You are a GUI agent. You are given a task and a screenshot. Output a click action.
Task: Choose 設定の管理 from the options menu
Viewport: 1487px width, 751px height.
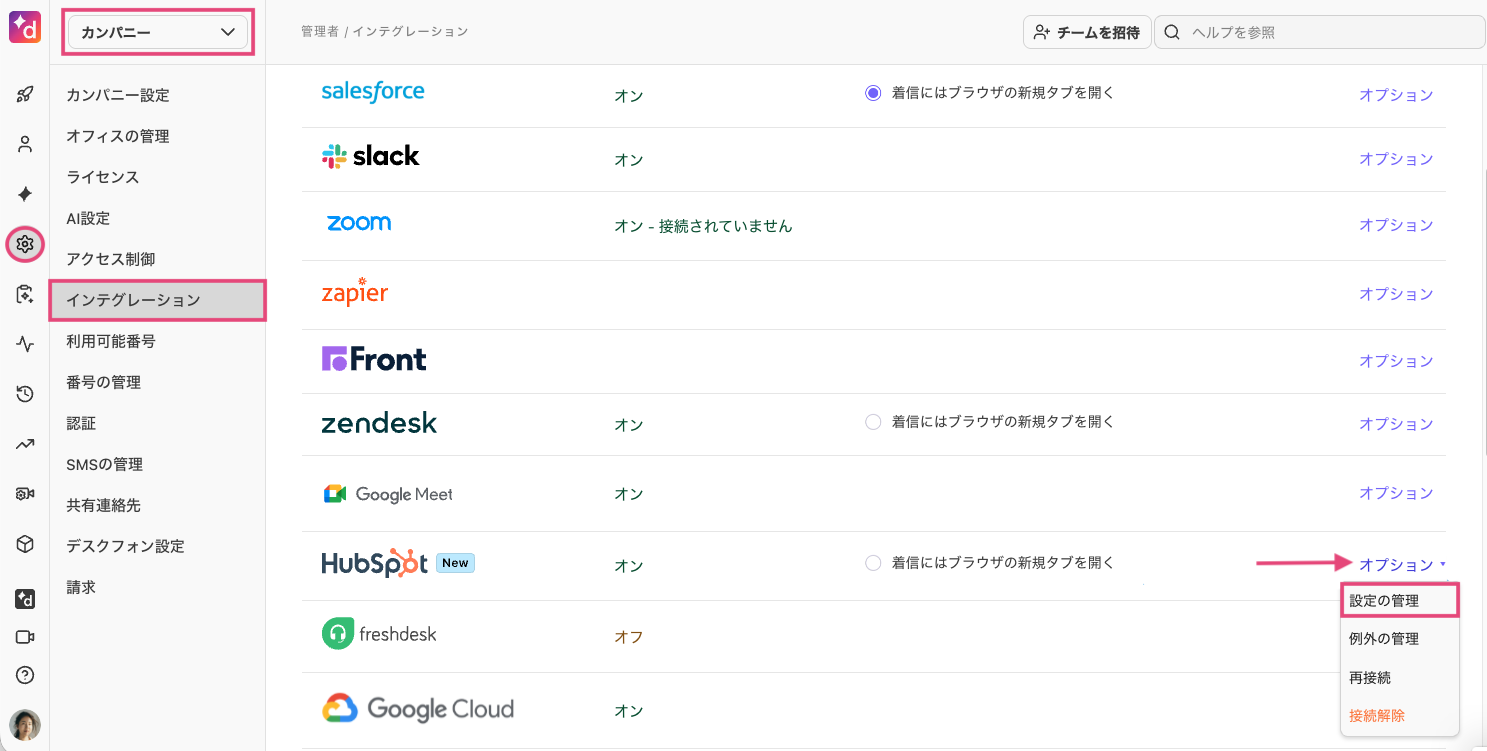pyautogui.click(x=1399, y=601)
